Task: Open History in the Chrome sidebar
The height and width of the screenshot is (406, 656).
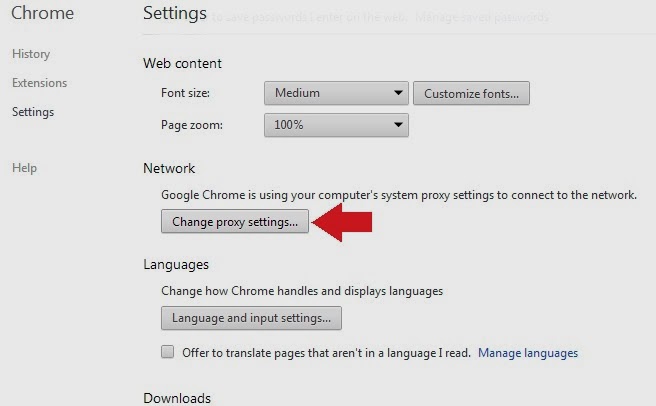Action: click(x=31, y=54)
